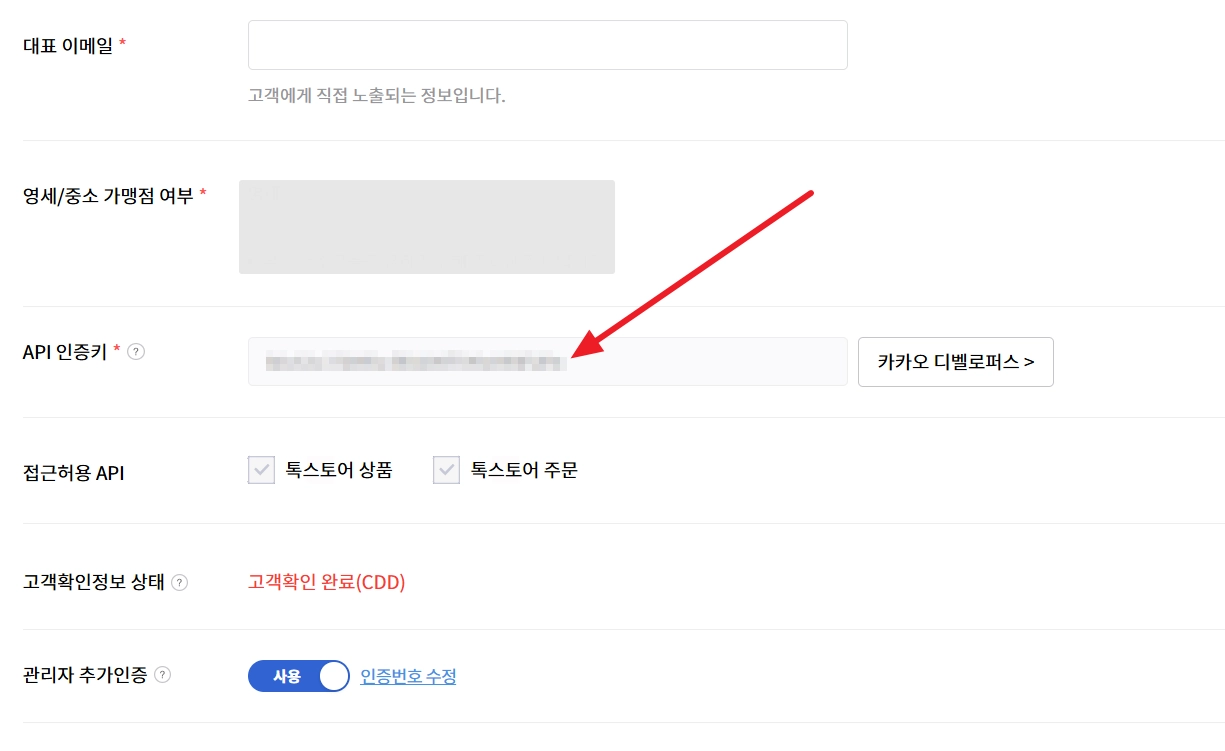Screen dimensions: 1225x751
Task: Select the 영세/중소 가맹점 여부 label
Action: pyautogui.click(x=108, y=195)
